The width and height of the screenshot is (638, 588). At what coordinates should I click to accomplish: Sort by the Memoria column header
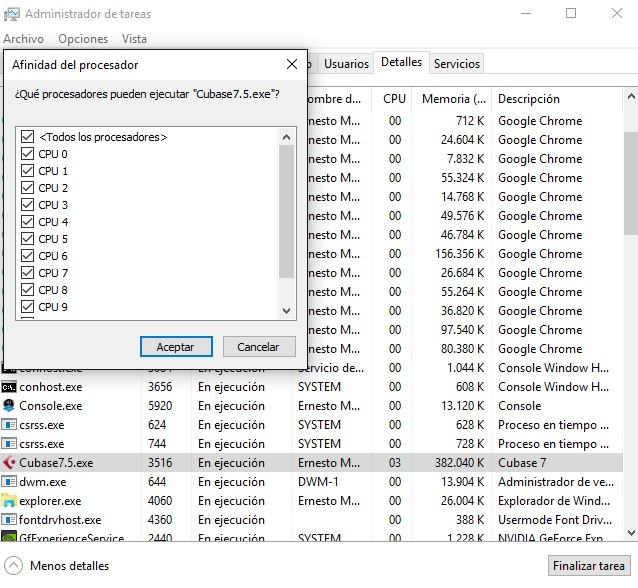452,99
